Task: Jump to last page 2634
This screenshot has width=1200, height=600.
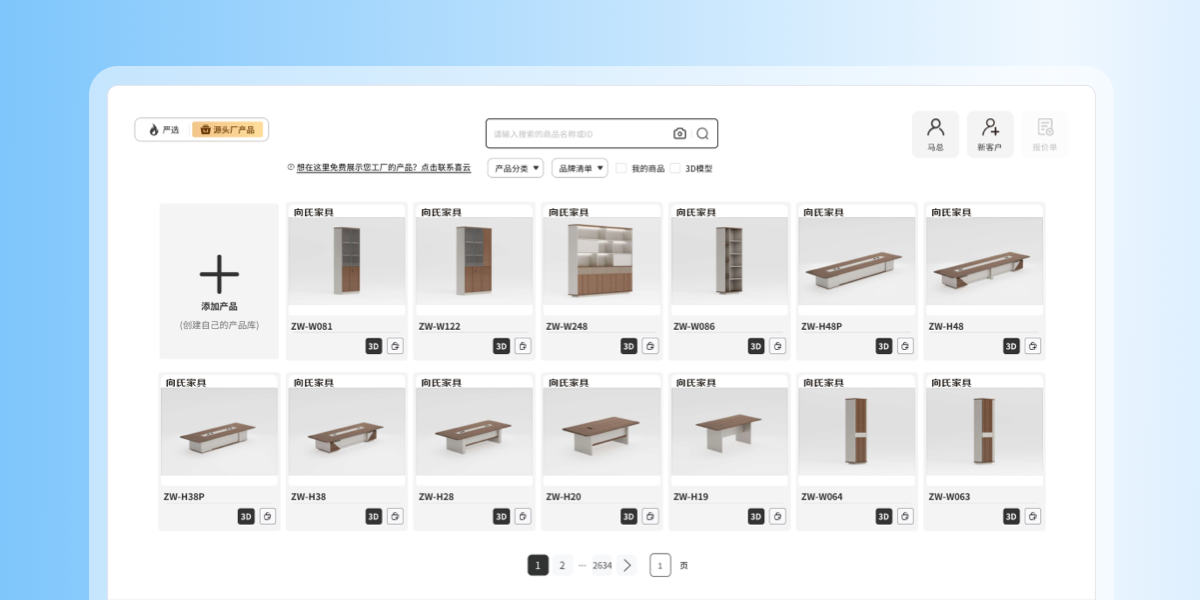Action: pyautogui.click(x=602, y=565)
